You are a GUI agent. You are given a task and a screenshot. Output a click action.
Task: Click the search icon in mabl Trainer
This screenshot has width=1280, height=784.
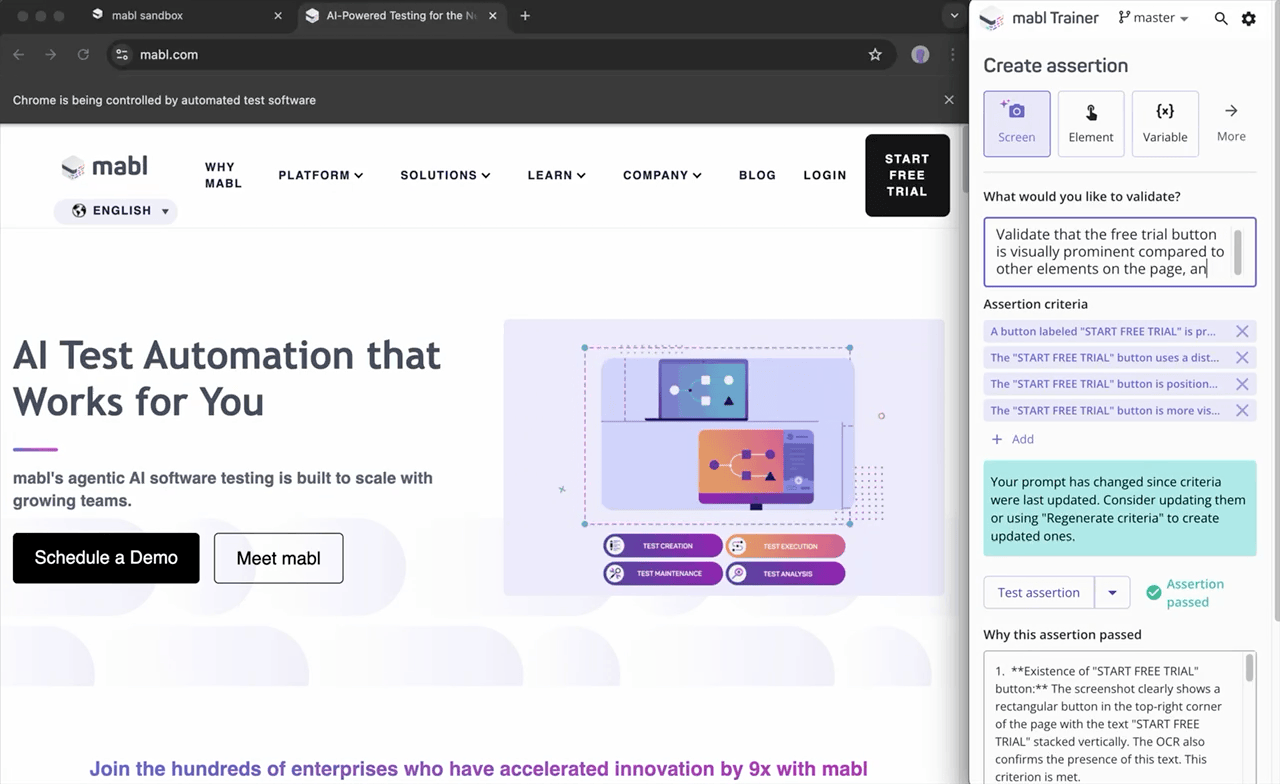[1221, 18]
